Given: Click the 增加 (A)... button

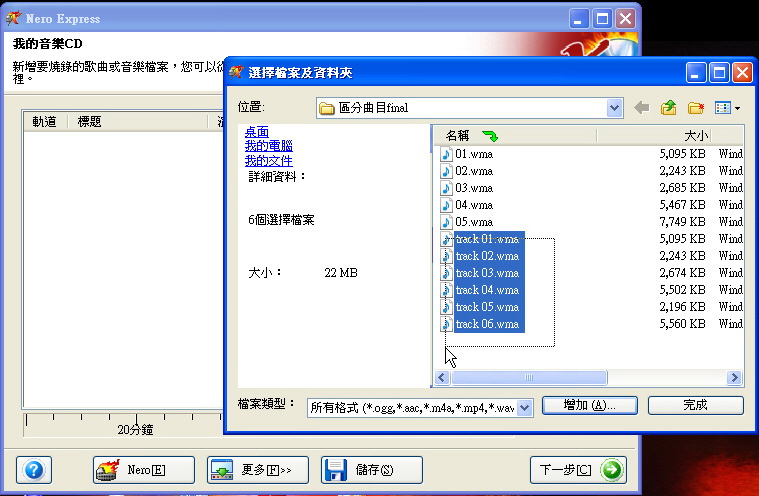Looking at the screenshot, I should [589, 405].
